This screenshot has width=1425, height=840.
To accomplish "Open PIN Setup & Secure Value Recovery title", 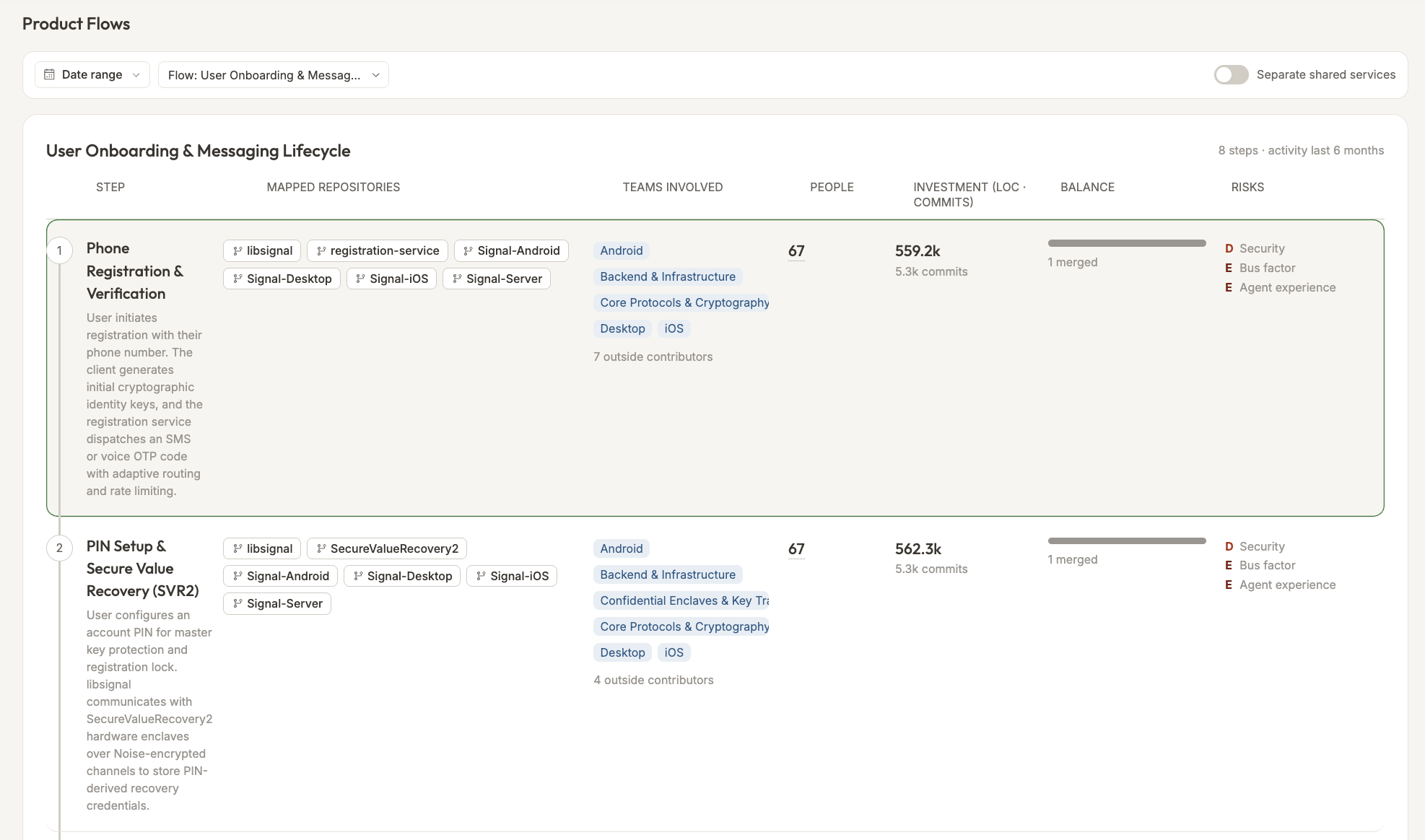I will click(x=143, y=569).
